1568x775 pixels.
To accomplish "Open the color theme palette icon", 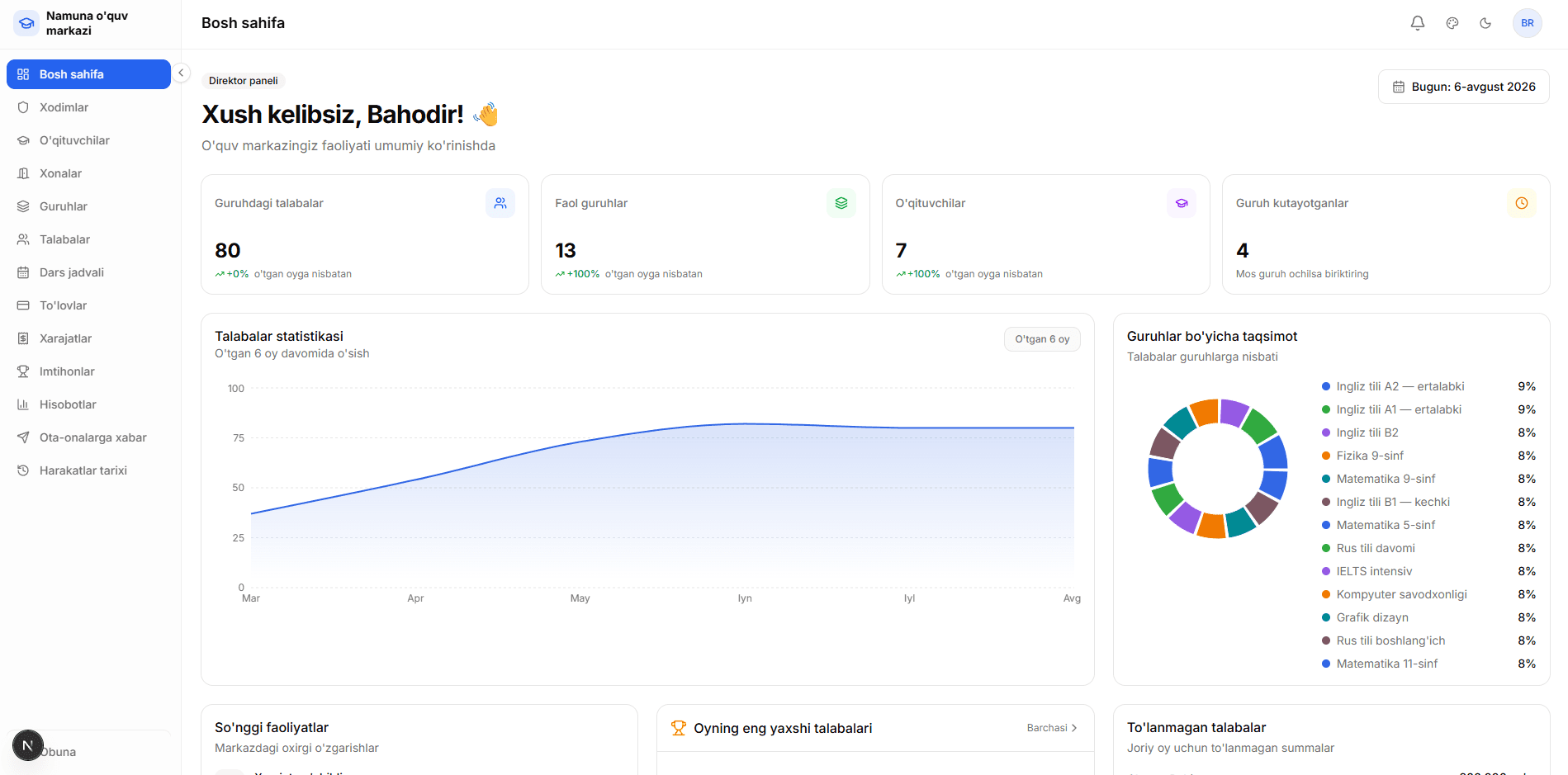I will [x=1452, y=23].
